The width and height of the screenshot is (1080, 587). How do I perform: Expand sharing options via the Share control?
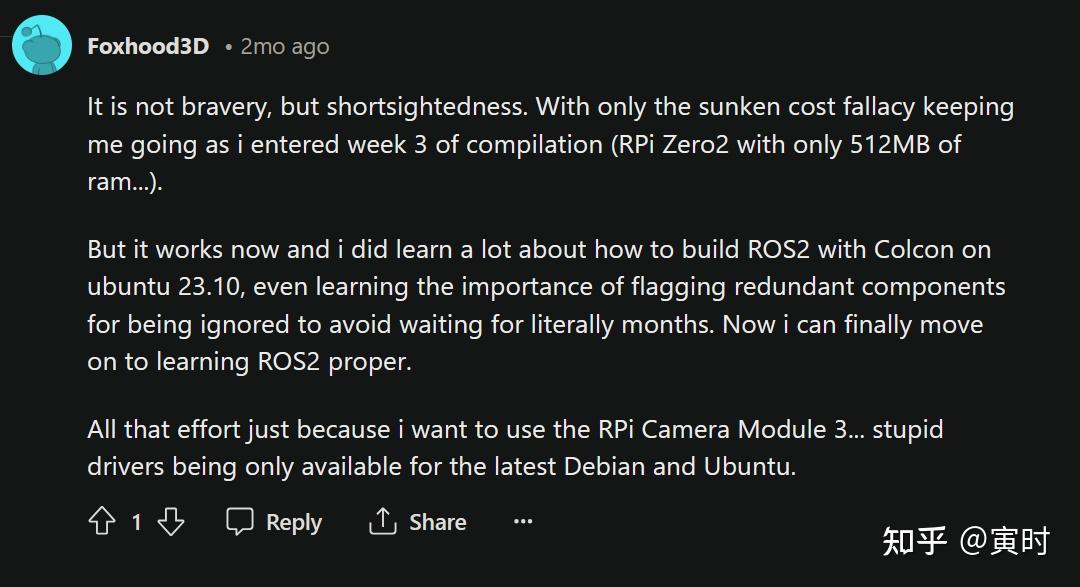[417, 521]
